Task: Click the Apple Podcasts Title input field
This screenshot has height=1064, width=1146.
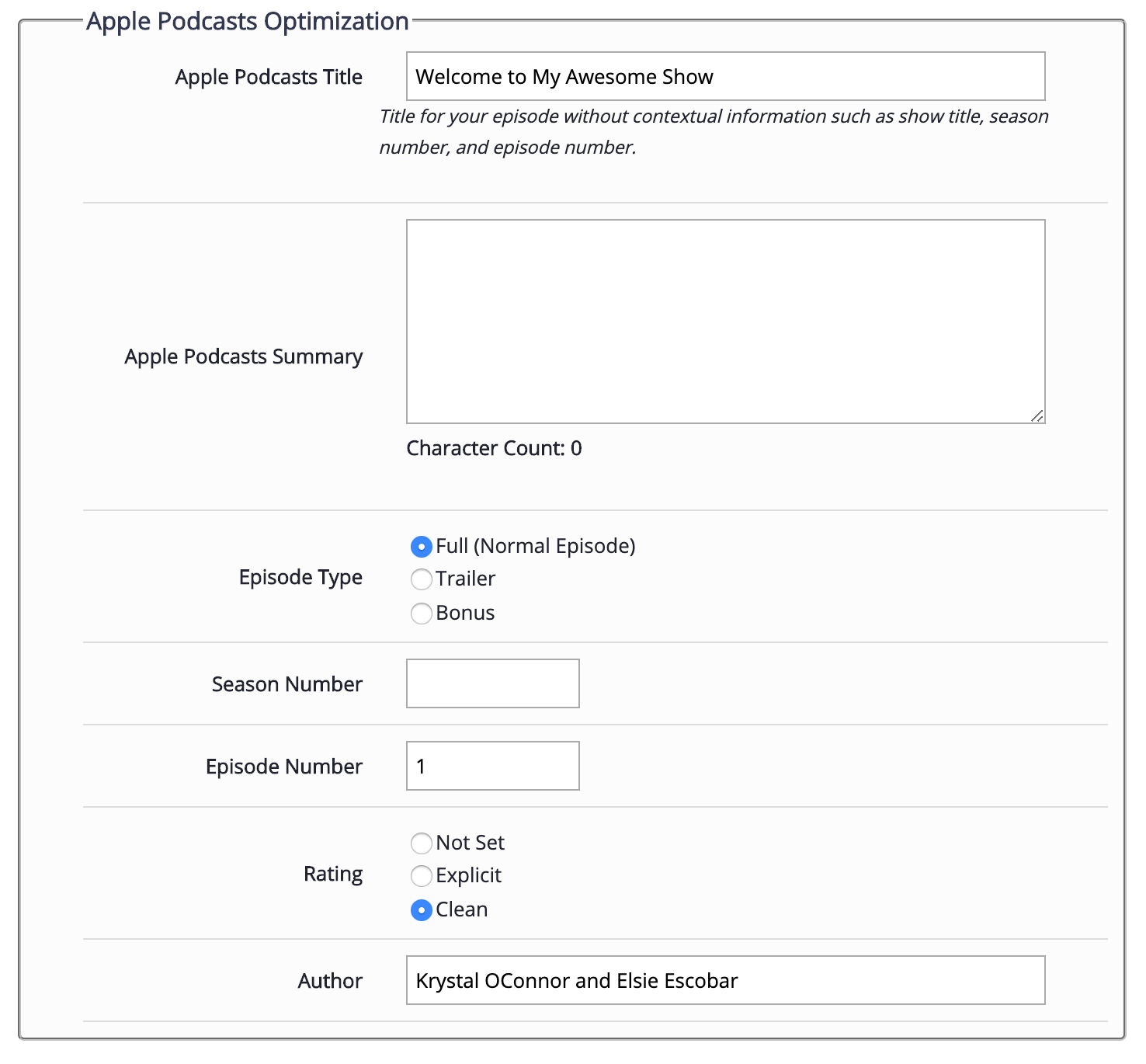Action: point(725,76)
